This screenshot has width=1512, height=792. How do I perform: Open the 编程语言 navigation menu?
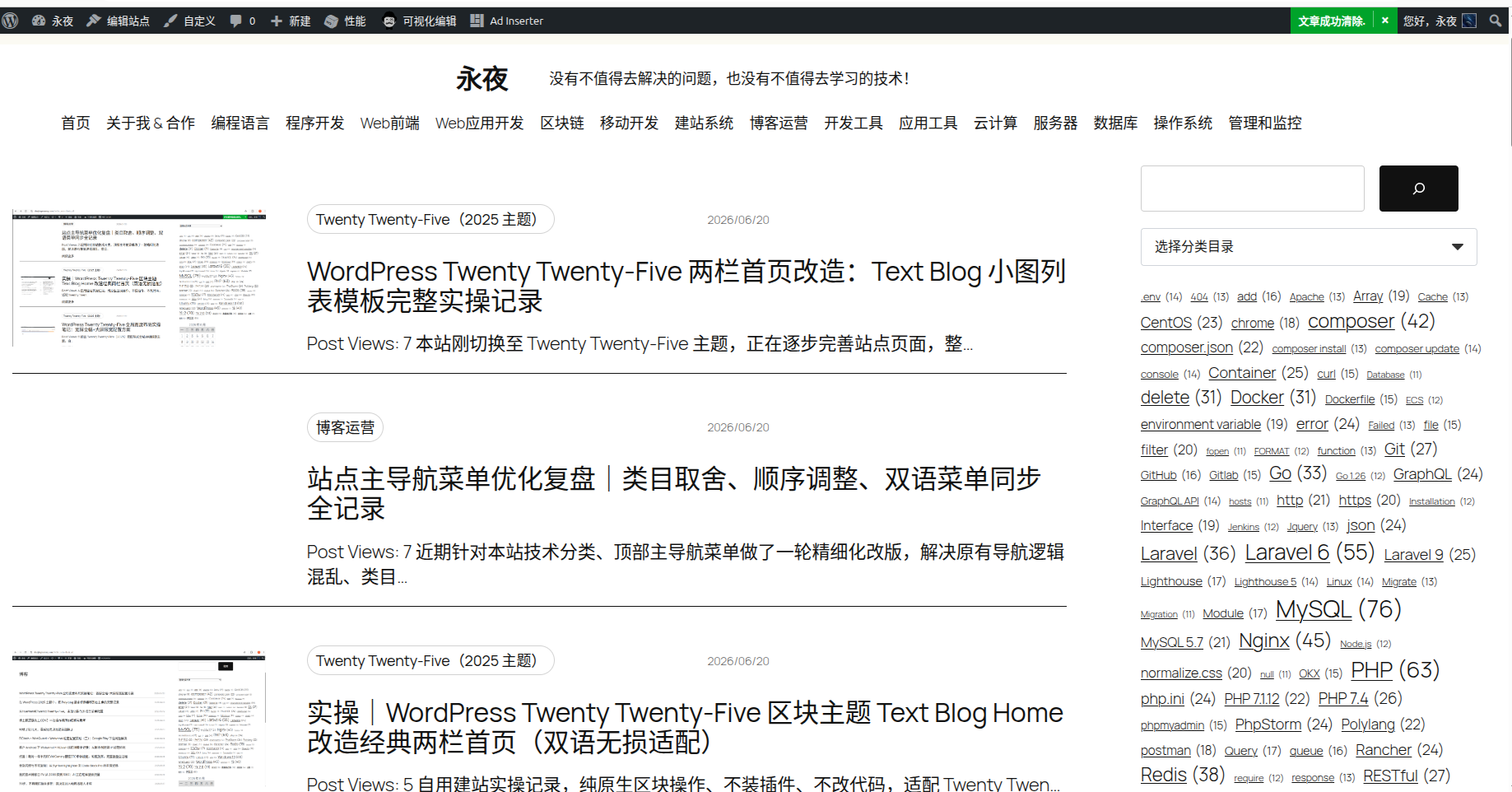pyautogui.click(x=240, y=123)
